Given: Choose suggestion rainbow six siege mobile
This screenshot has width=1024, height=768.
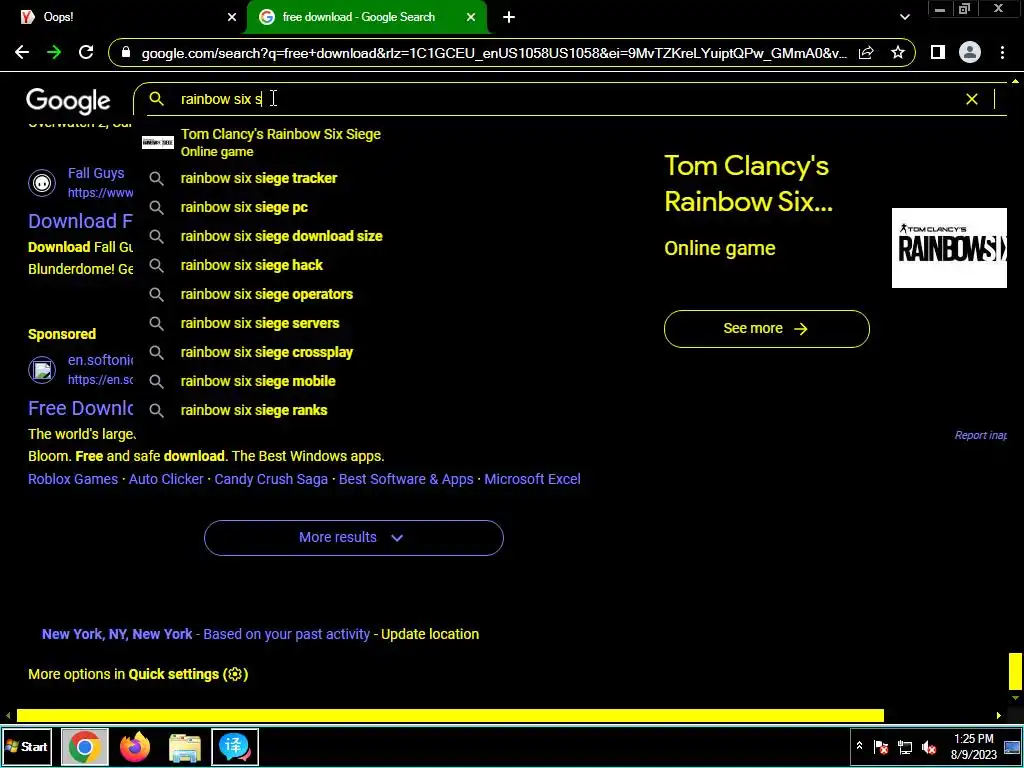Looking at the screenshot, I should (258, 381).
